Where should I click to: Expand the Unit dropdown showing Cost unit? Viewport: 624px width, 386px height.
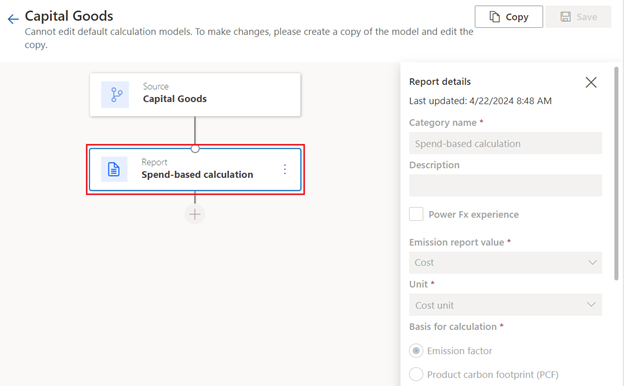pos(505,305)
